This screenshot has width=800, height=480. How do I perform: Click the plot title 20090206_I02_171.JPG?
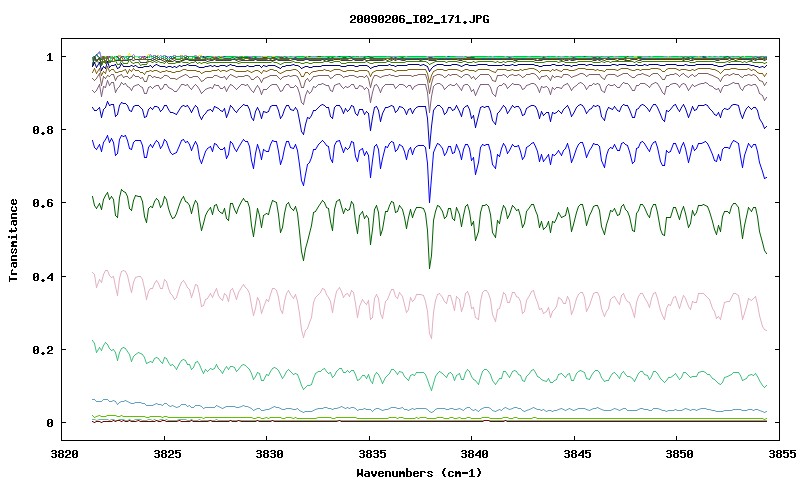(x=419, y=19)
